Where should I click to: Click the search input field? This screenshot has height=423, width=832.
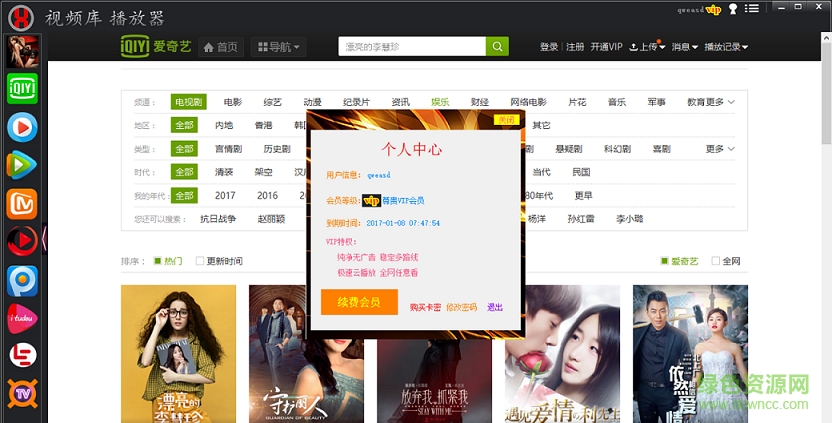412,47
